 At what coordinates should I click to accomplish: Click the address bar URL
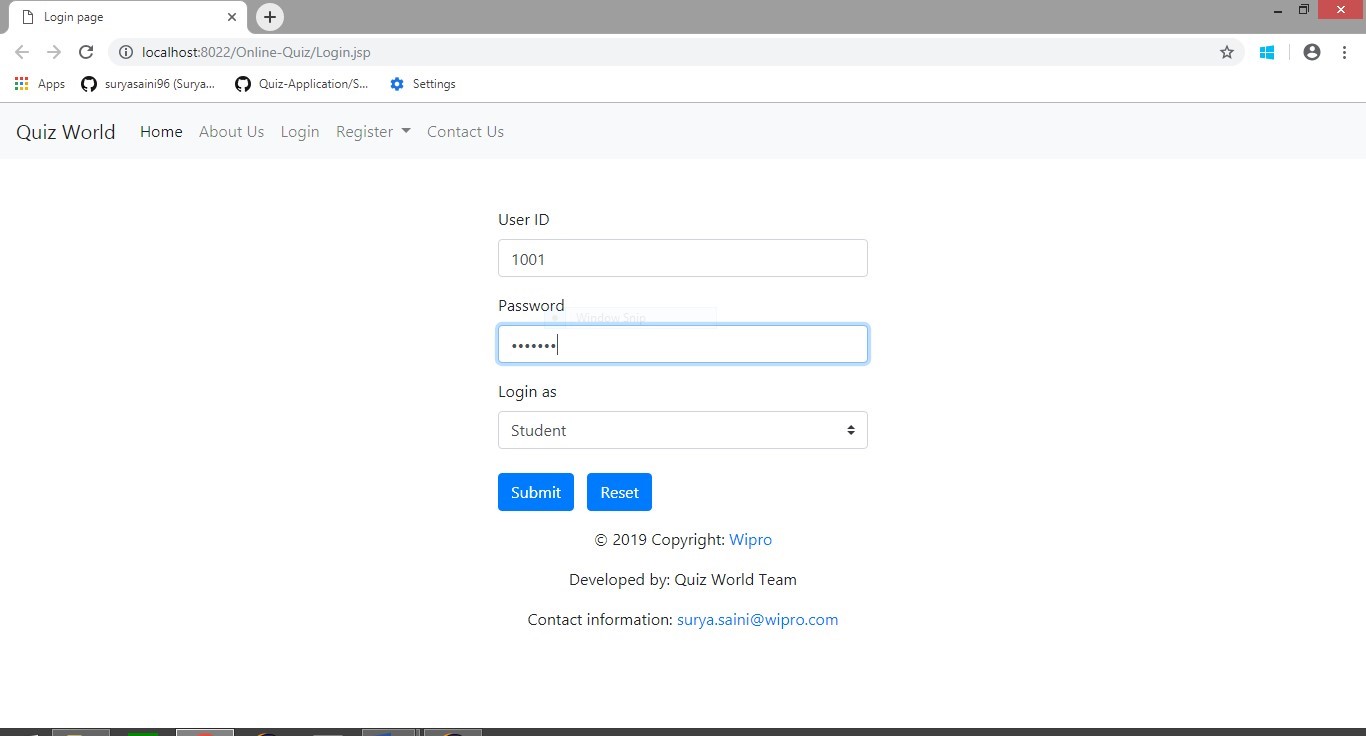pyautogui.click(x=256, y=52)
